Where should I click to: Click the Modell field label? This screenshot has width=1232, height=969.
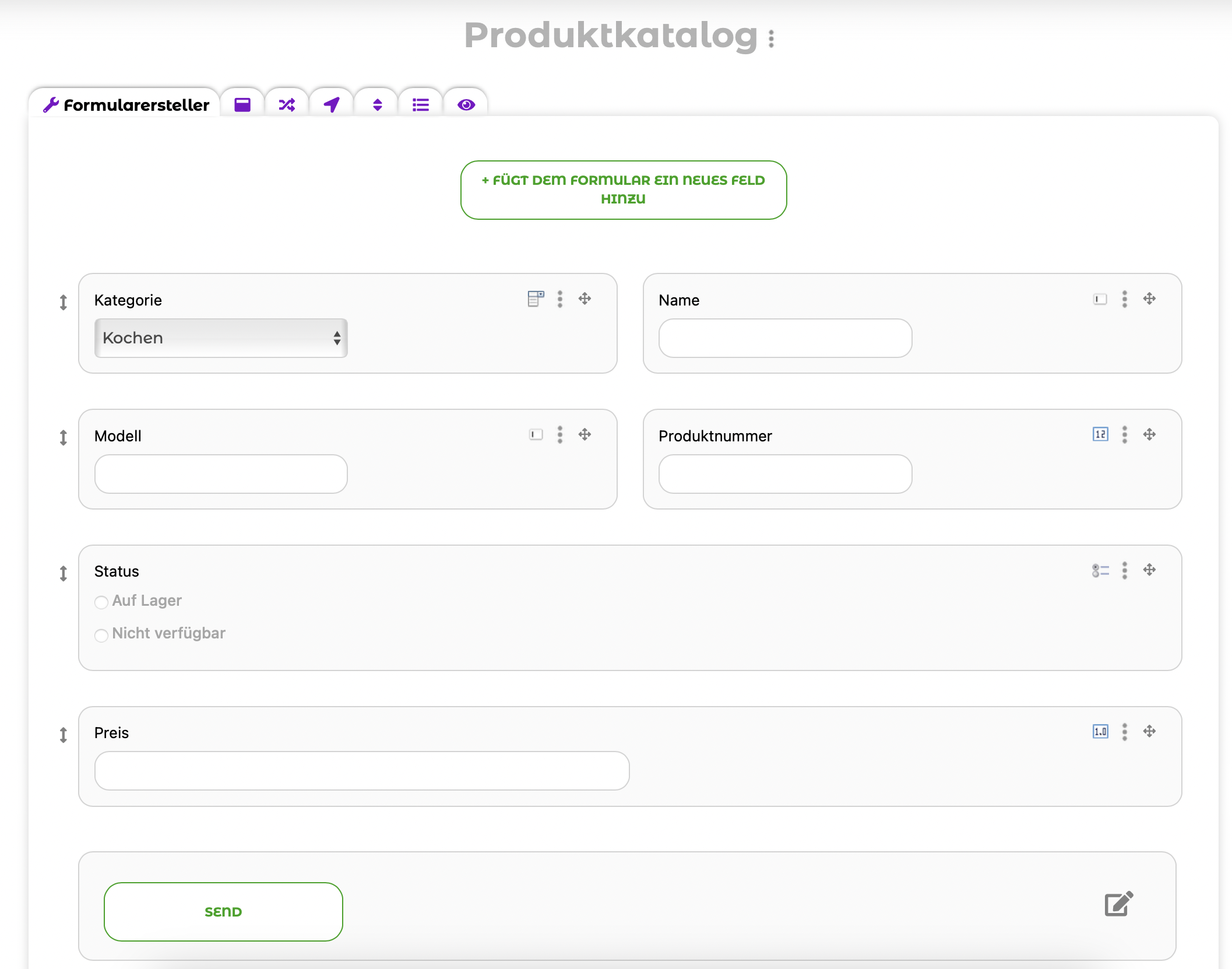click(x=118, y=436)
